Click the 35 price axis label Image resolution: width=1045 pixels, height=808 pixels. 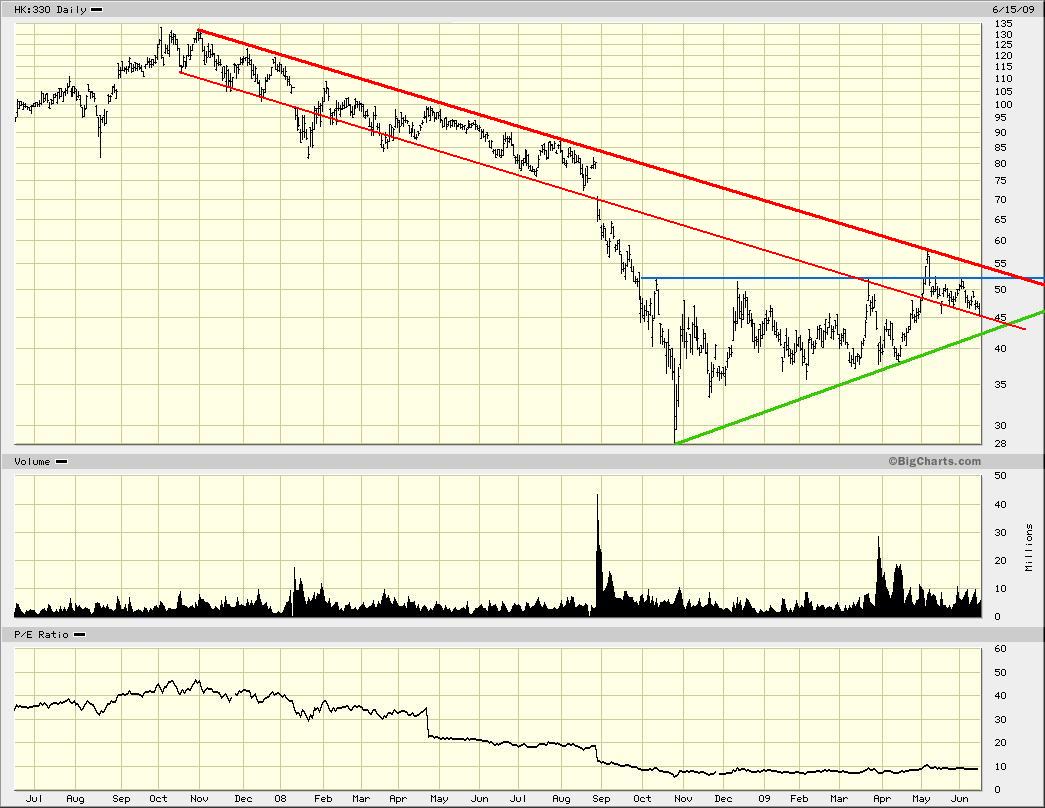[1000, 385]
